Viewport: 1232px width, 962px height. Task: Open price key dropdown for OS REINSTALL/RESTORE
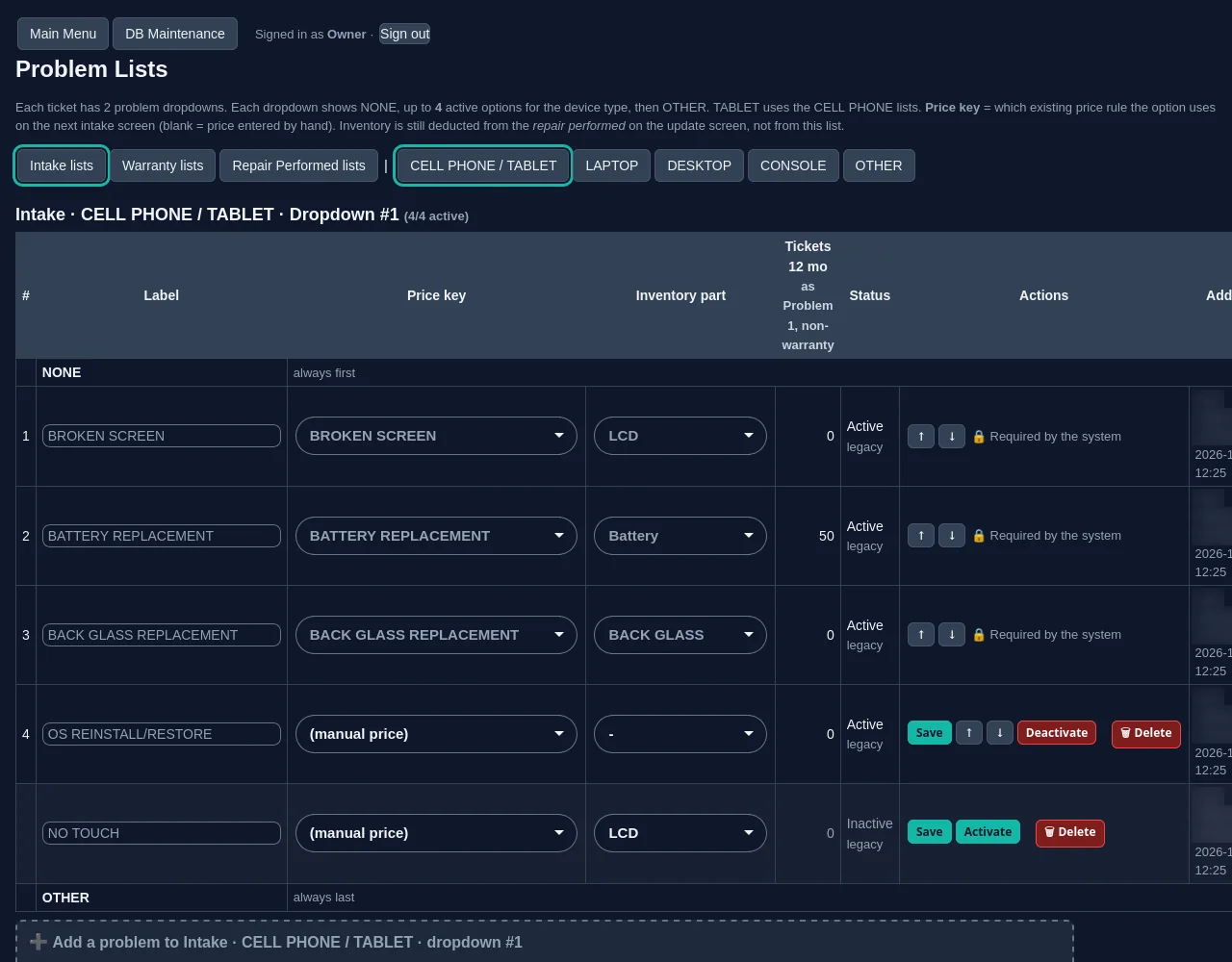[436, 734]
